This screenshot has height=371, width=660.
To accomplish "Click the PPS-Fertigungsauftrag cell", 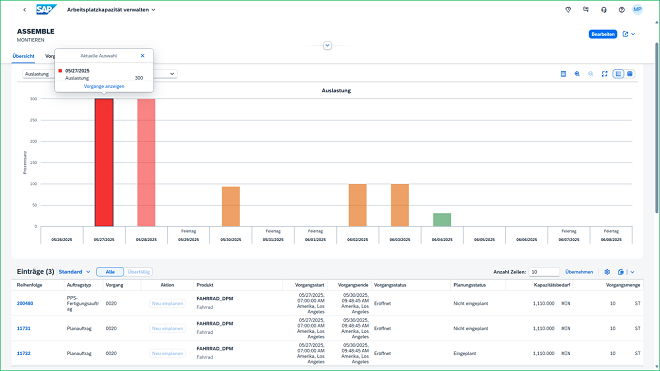I will [x=82, y=303].
